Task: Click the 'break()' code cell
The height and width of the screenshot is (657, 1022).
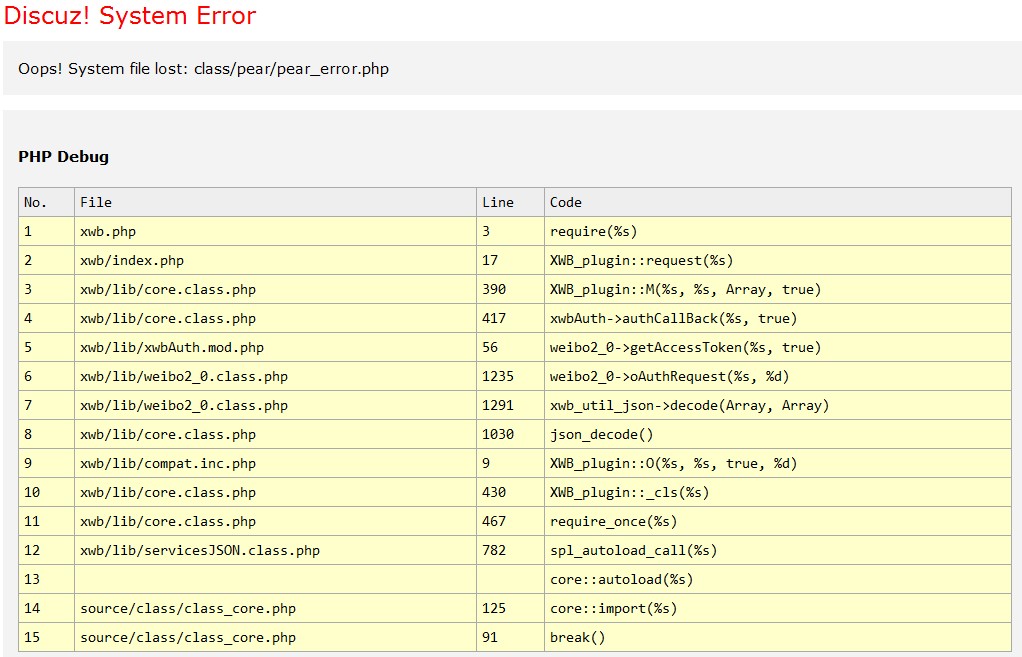Action: tap(778, 637)
